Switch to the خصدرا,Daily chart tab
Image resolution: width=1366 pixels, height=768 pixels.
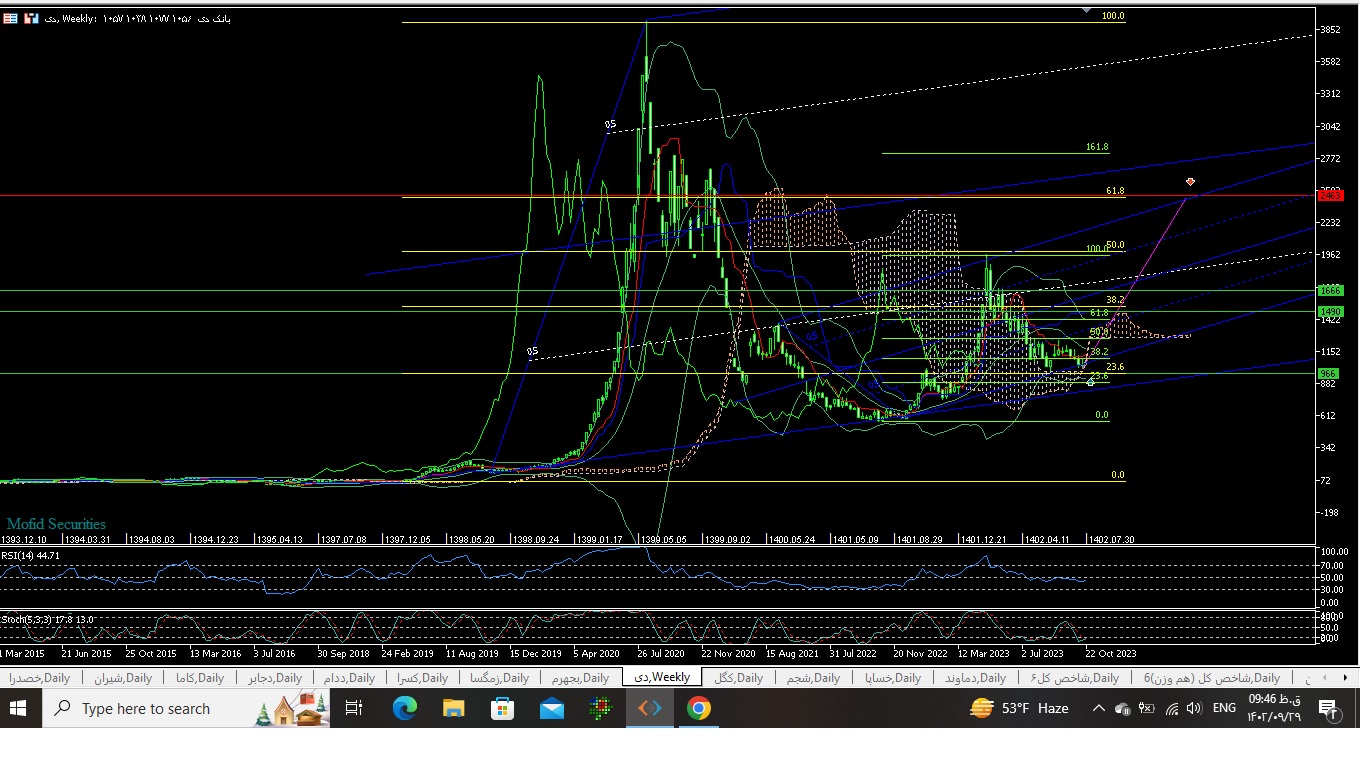(x=40, y=678)
